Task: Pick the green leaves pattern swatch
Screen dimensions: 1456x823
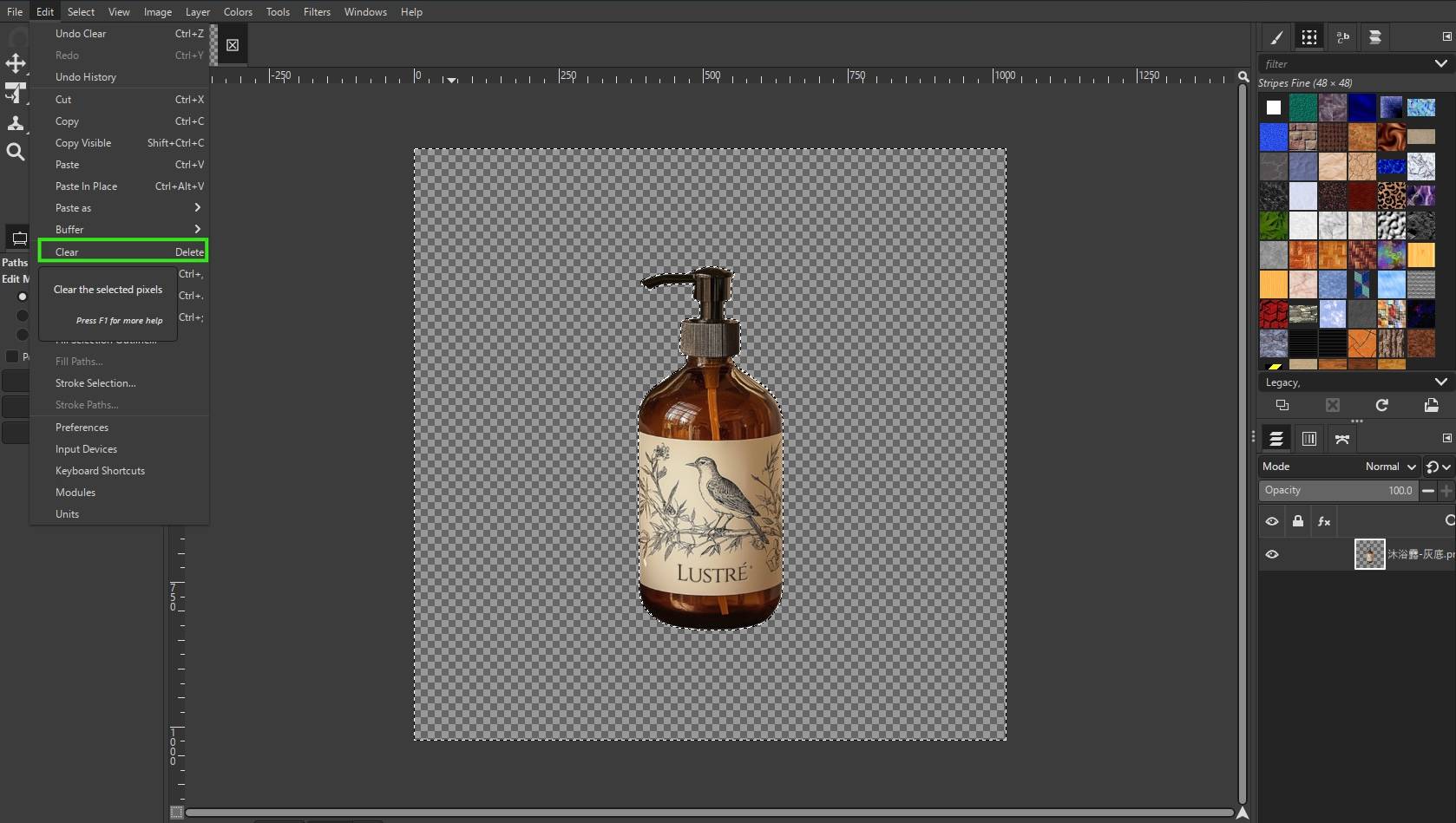Action: [x=1274, y=225]
